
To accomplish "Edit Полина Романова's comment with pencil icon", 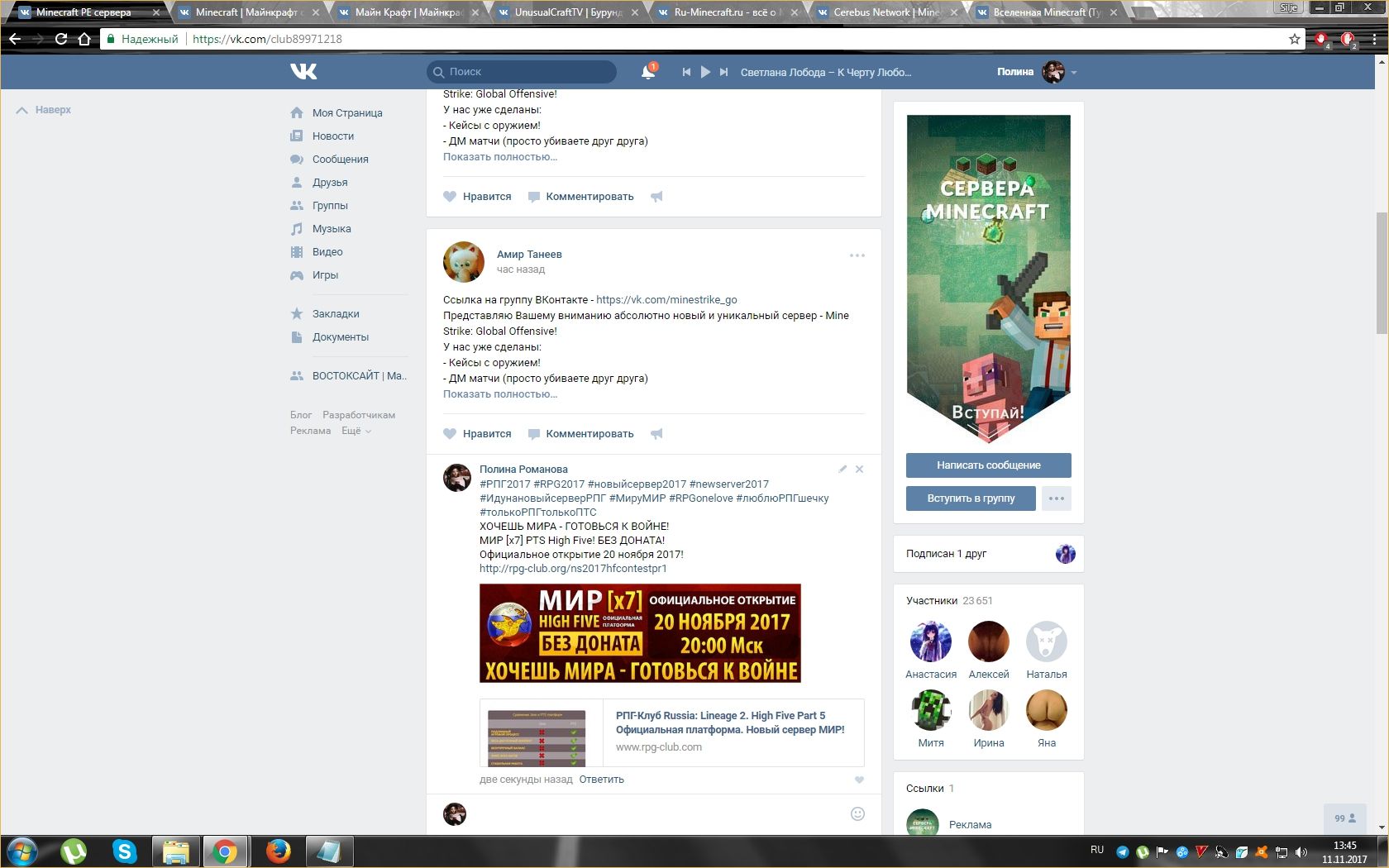I will coord(842,469).
